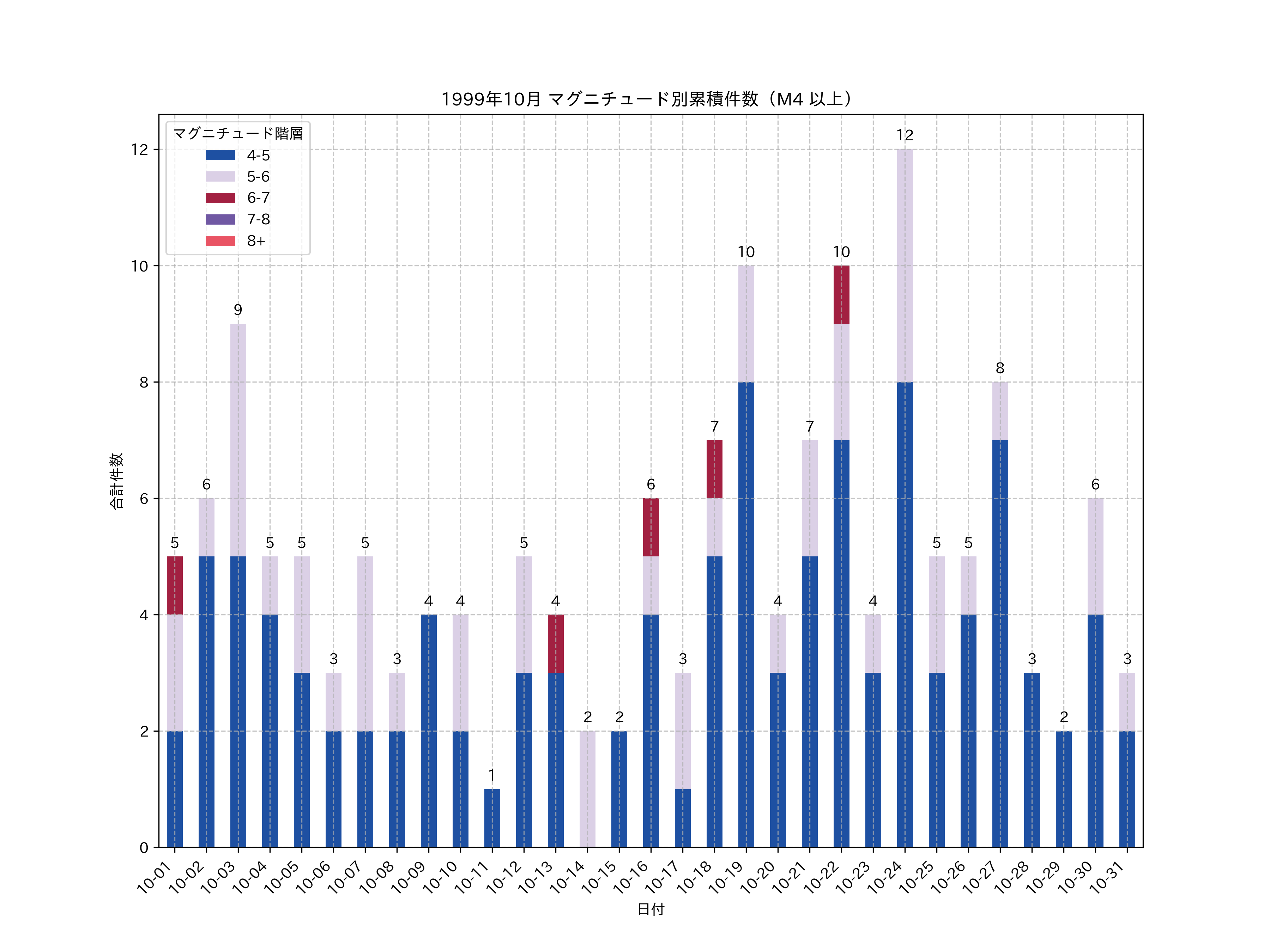Click the y-axis tick label 12
1270x952 pixels.
(x=139, y=150)
